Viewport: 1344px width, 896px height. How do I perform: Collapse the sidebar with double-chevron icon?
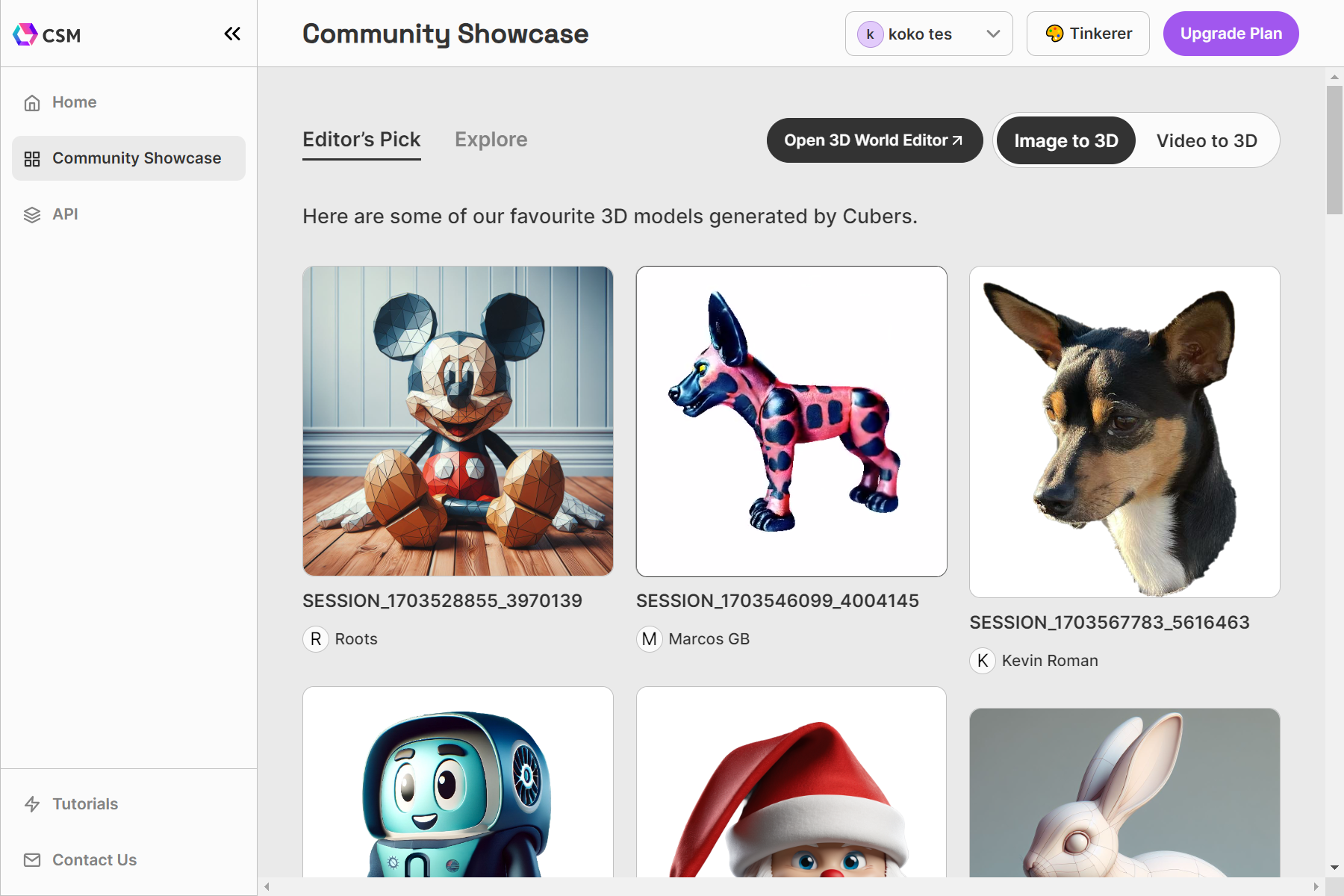coord(232,34)
